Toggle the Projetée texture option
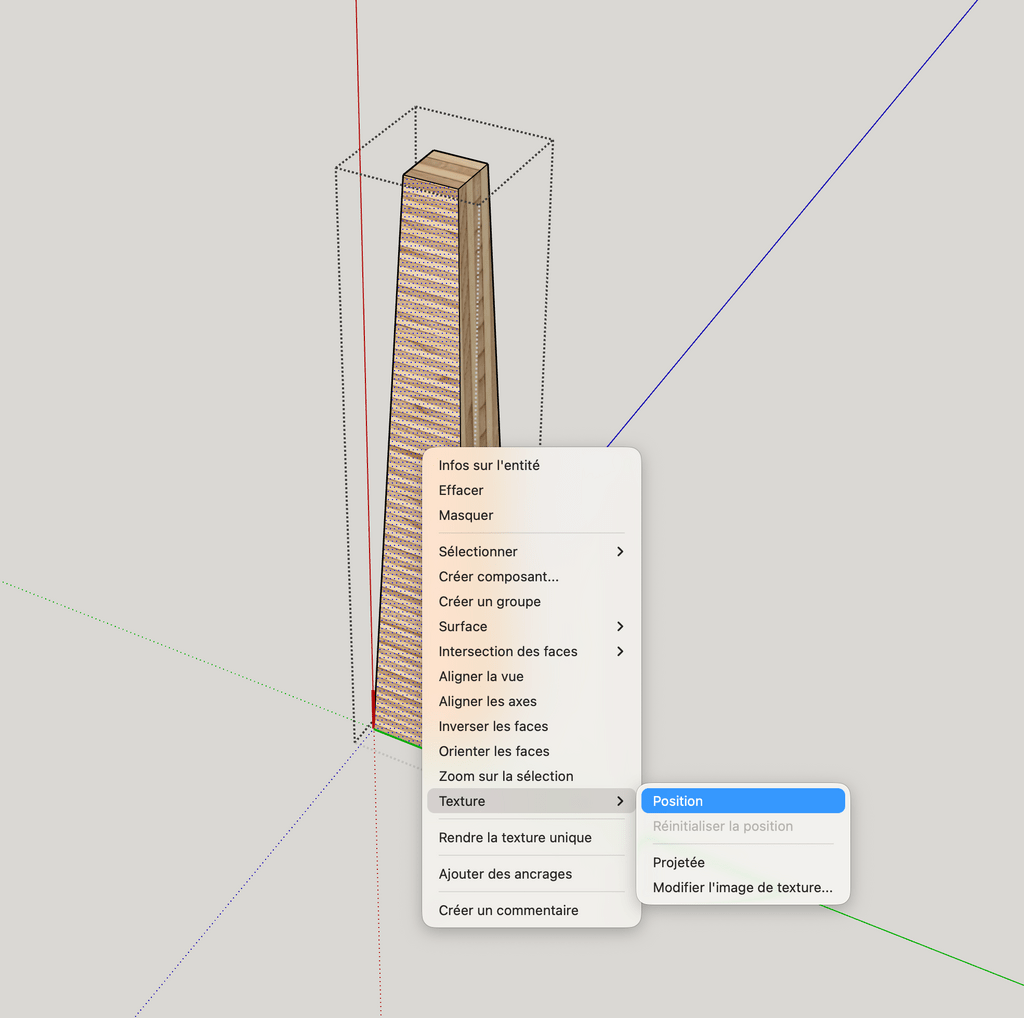 coord(678,862)
